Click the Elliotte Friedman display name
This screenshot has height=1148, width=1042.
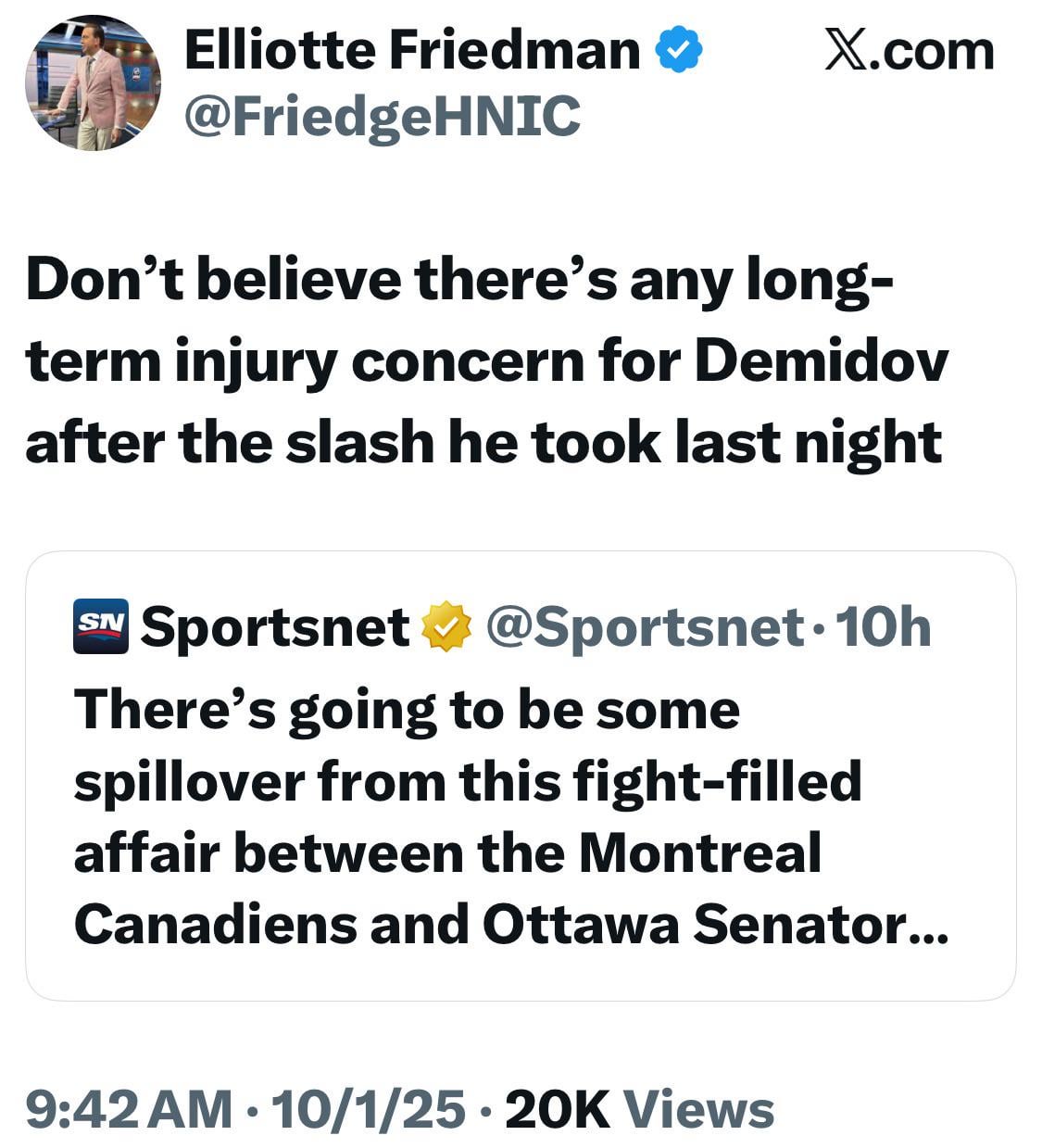pos(412,50)
